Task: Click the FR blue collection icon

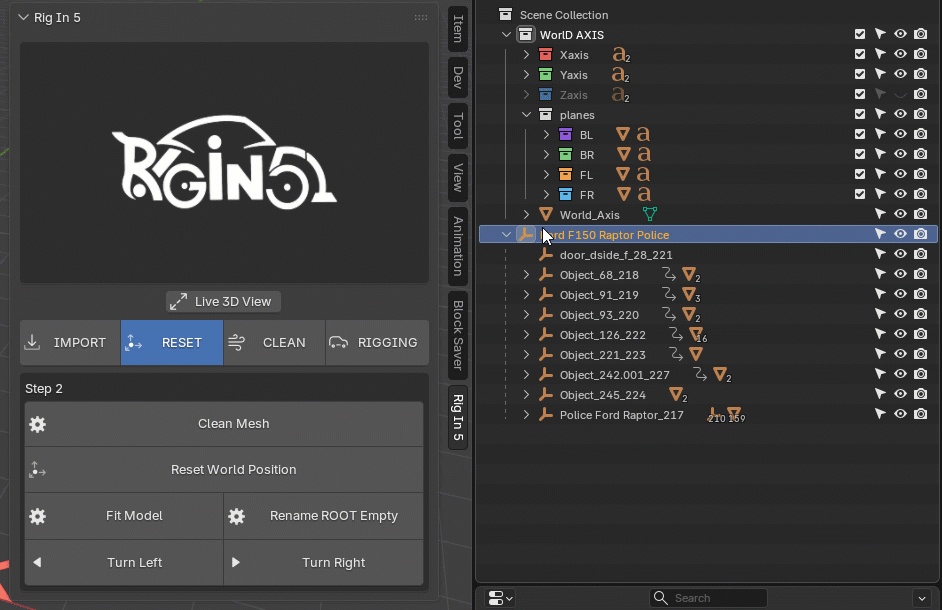Action: pyautogui.click(x=565, y=195)
